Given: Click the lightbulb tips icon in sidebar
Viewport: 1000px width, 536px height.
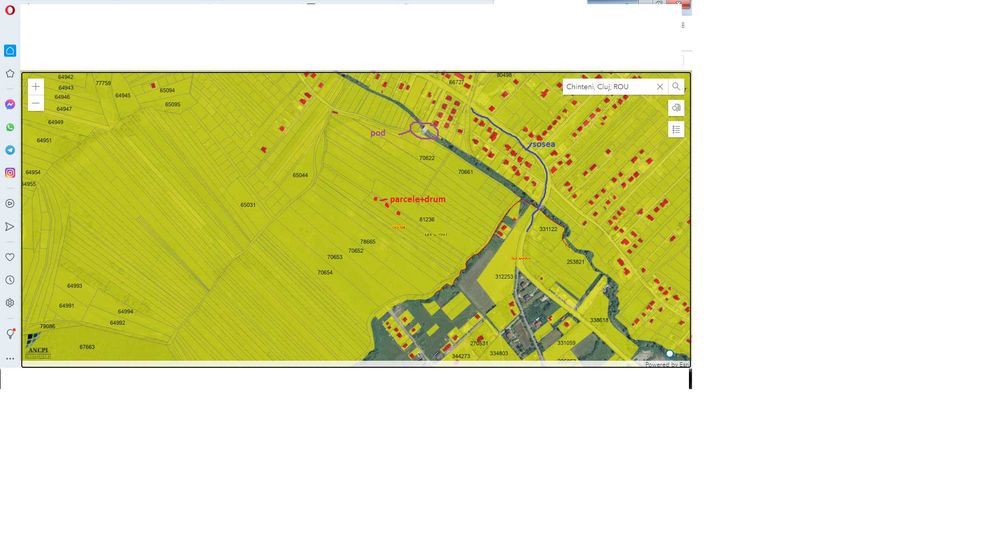Looking at the screenshot, I should point(10,334).
